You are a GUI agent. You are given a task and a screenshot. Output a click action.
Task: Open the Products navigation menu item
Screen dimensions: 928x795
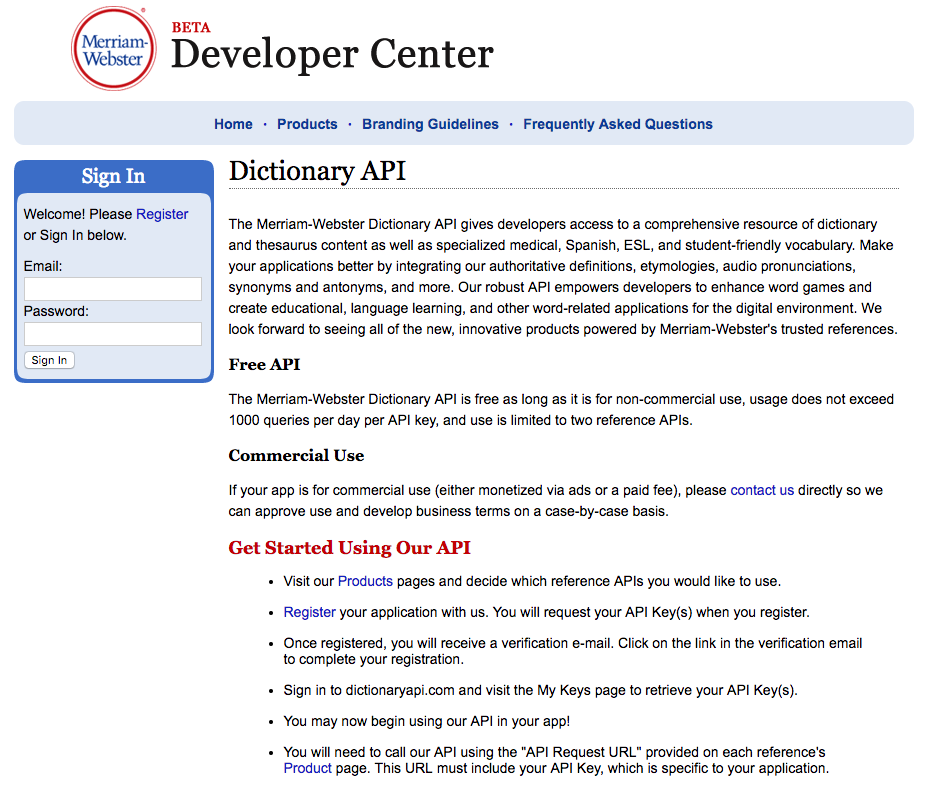click(x=307, y=124)
